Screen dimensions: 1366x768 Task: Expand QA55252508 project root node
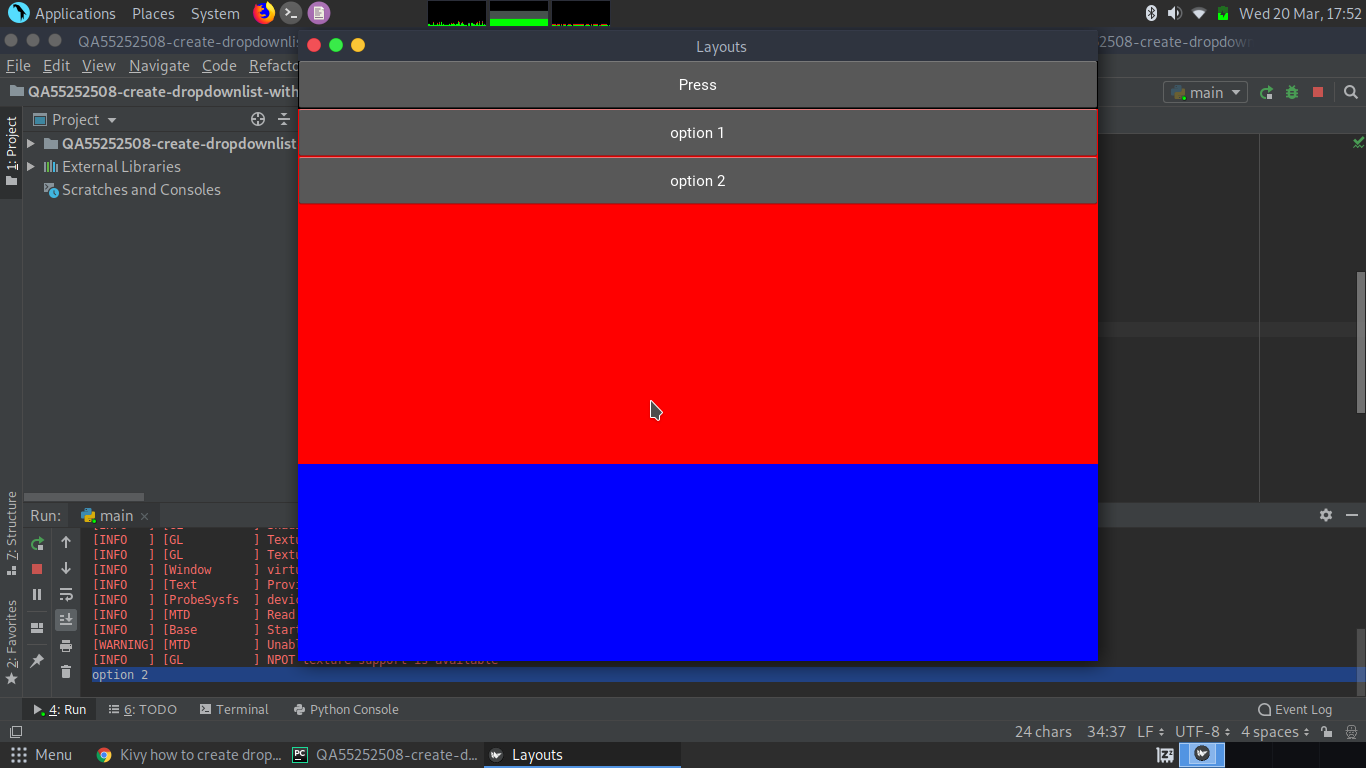tap(31, 143)
